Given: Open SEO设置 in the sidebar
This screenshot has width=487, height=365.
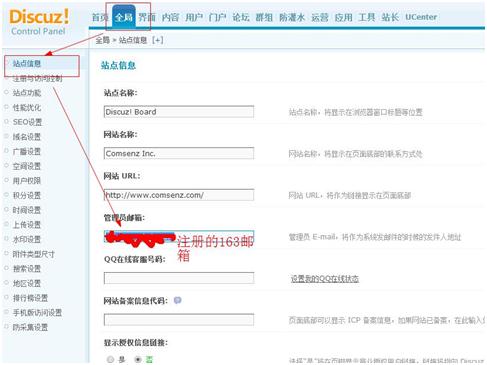Looking at the screenshot, I should (x=27, y=122).
